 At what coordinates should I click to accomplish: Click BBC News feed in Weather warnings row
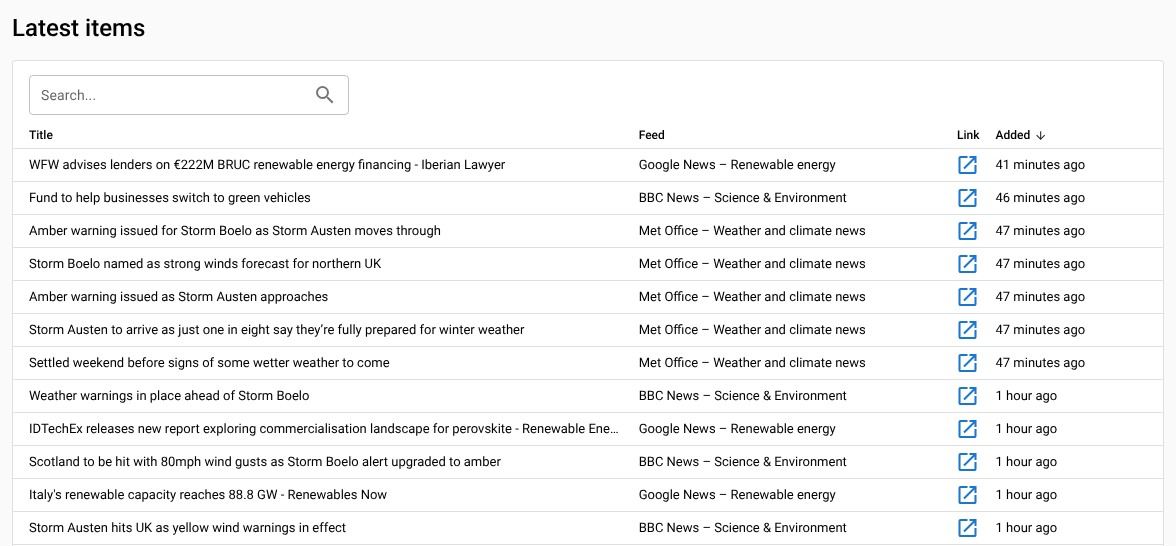(742, 396)
